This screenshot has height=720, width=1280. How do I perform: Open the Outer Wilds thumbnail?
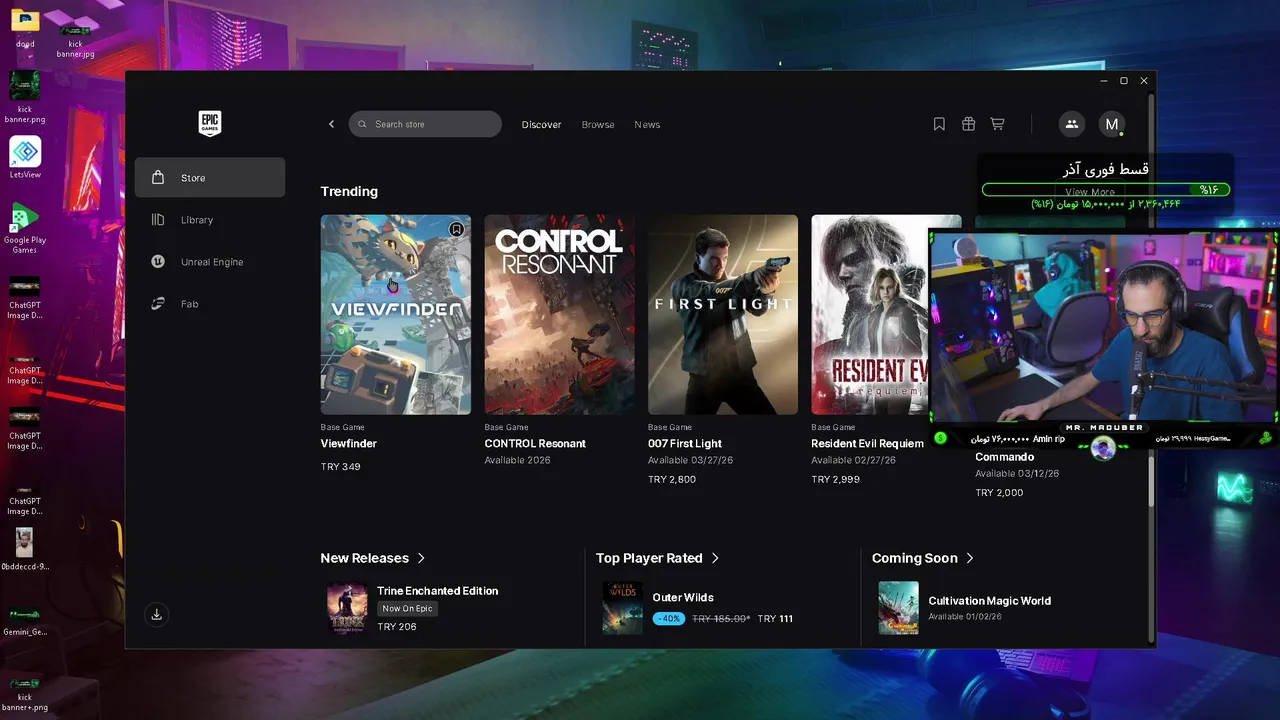[x=622, y=608]
